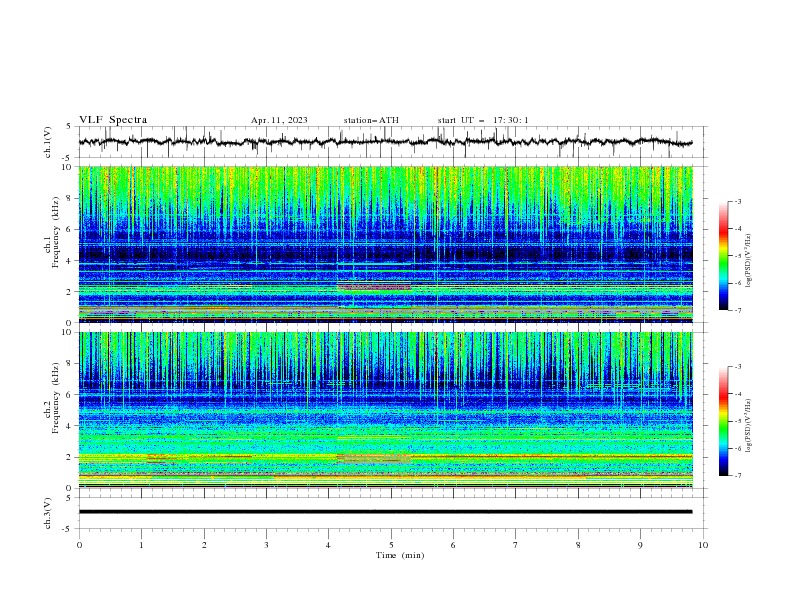The height and width of the screenshot is (612, 792).
Task: Click the ch.3(V) flat black trace
Action: coord(385,512)
